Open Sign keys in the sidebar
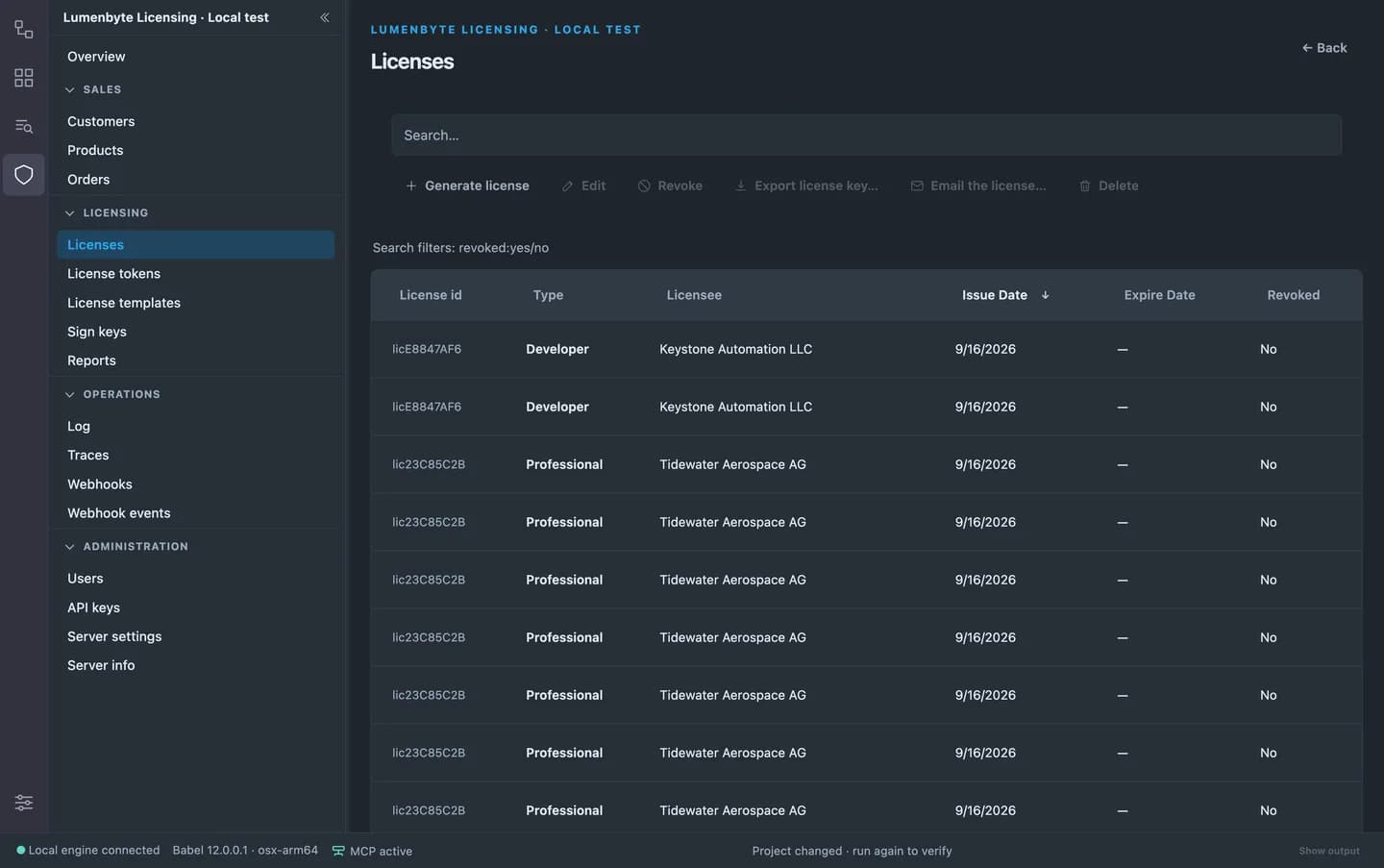Screen dimensions: 1384x868 tap(196, 332)
